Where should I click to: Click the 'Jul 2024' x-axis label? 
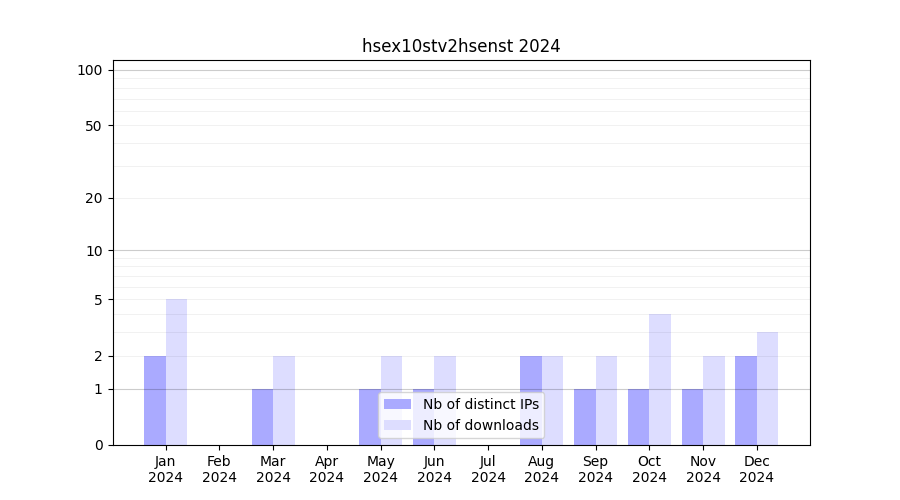tap(488, 469)
